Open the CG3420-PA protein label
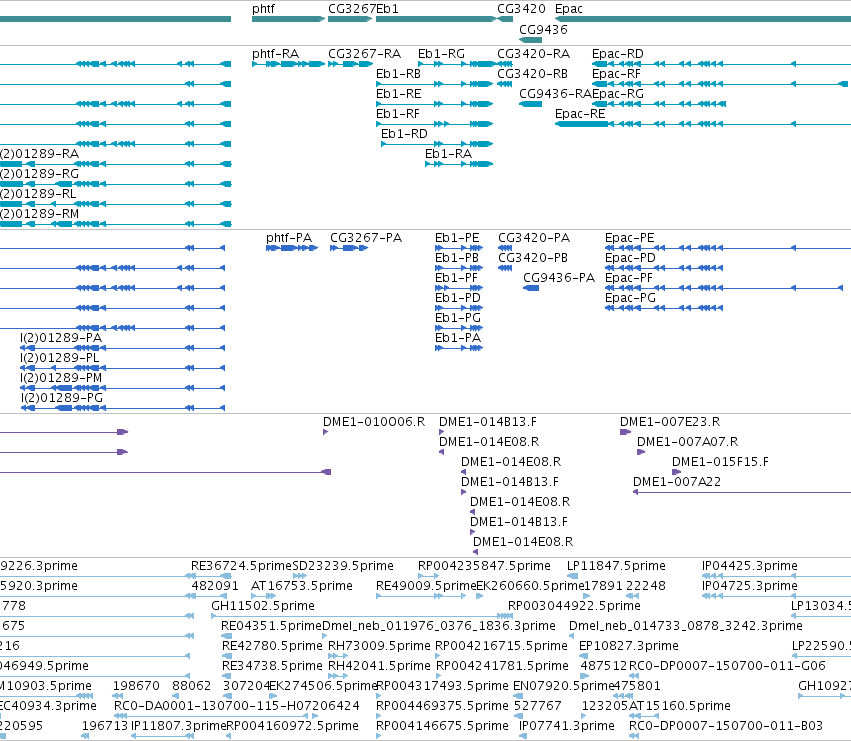This screenshot has width=851, height=741. click(x=534, y=238)
